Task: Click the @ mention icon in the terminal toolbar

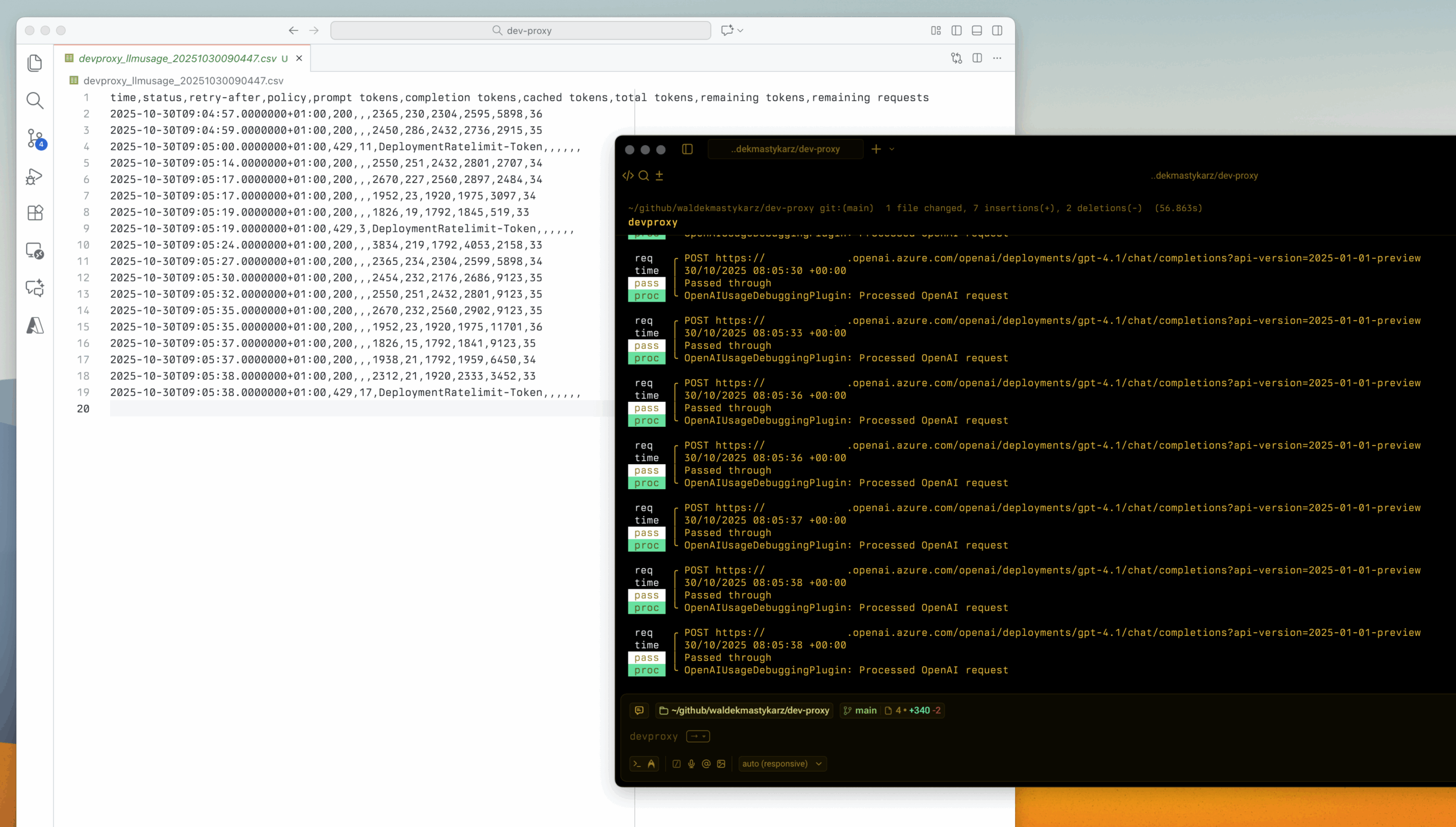Action: [x=706, y=764]
